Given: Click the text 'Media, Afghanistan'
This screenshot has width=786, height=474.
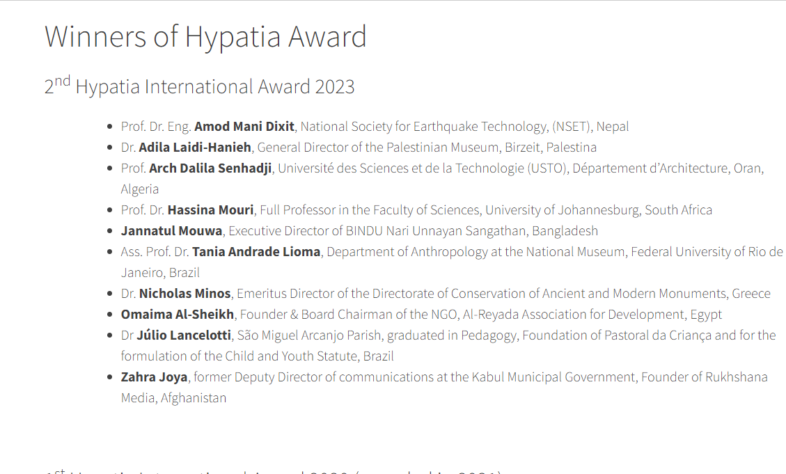Looking at the screenshot, I should 173,398.
